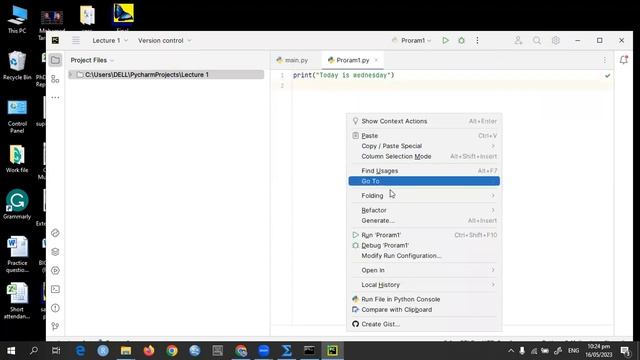Image resolution: width=640 pixels, height=360 pixels.
Task: Open the Services layers icon in sidebar
Action: [x=56, y=252]
